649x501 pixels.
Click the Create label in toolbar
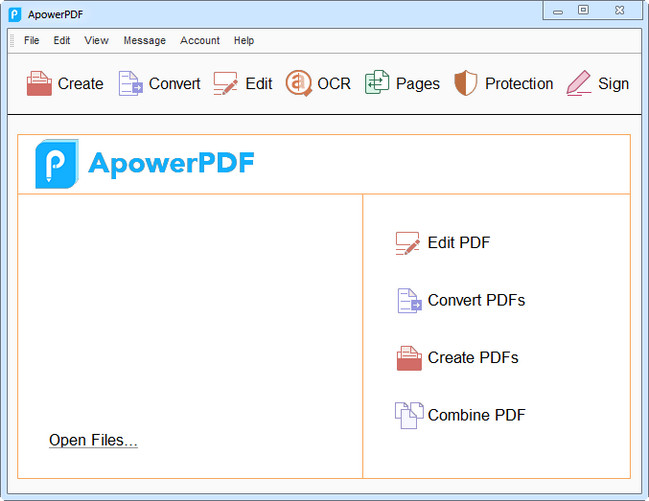[x=81, y=84]
